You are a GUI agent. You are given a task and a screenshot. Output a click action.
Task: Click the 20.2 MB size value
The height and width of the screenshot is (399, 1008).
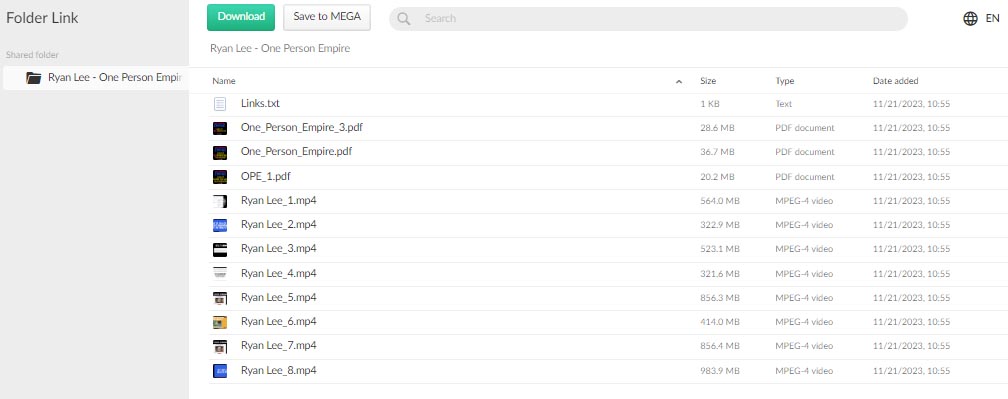(717, 177)
